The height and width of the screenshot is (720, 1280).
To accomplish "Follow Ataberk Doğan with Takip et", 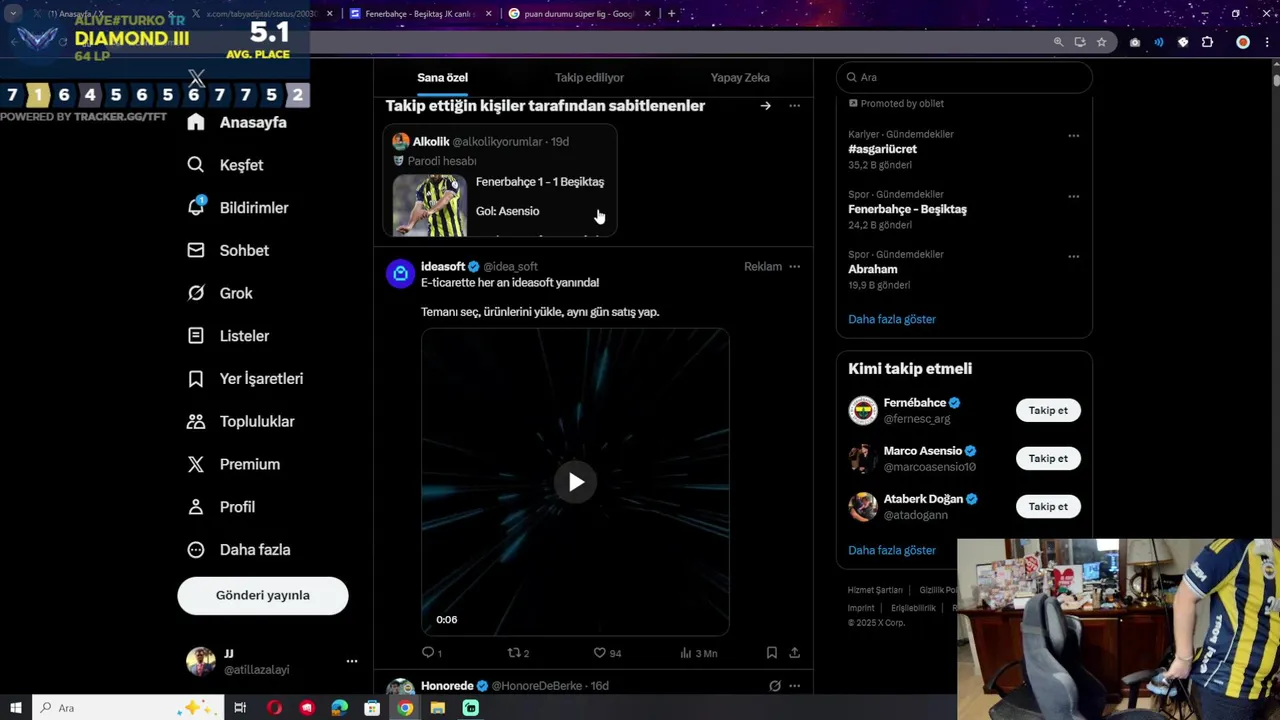I will 1048,507.
